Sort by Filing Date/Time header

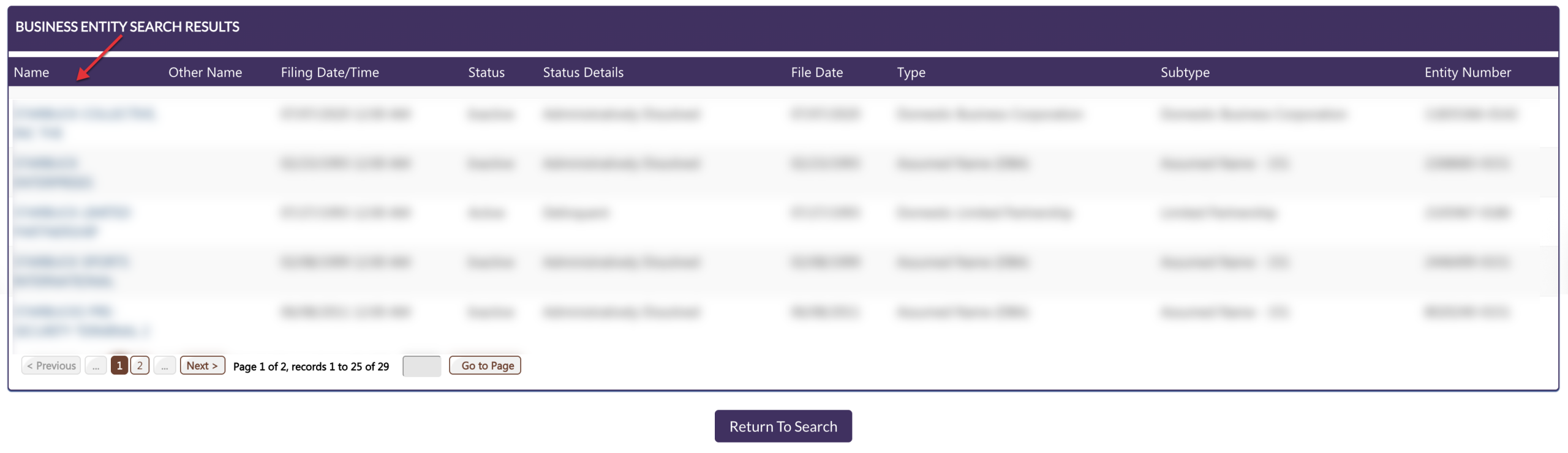tap(330, 72)
